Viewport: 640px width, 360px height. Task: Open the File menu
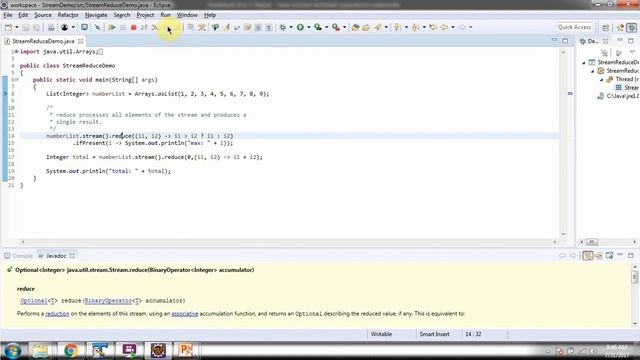pyautogui.click(x=8, y=15)
